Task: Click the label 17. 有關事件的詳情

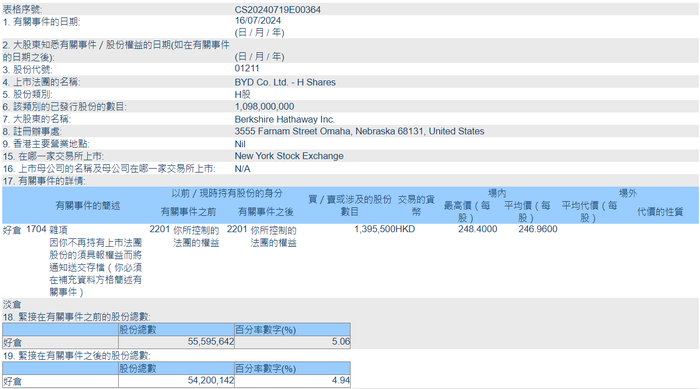Action: 44,181
